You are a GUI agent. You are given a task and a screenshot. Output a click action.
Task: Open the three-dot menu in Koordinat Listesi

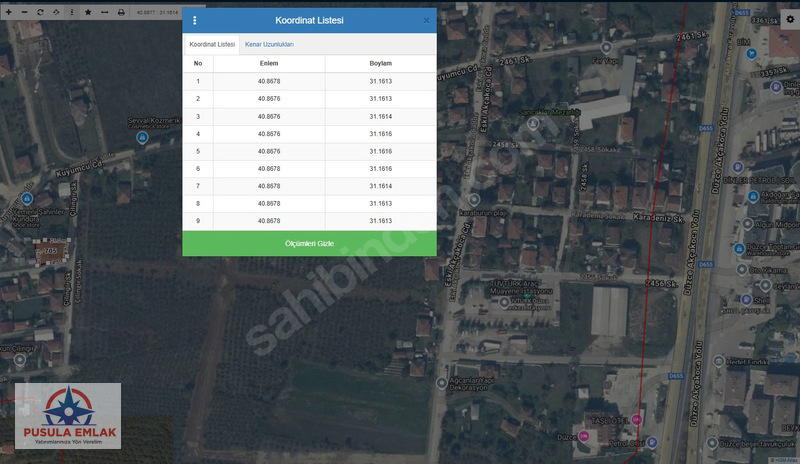(194, 21)
